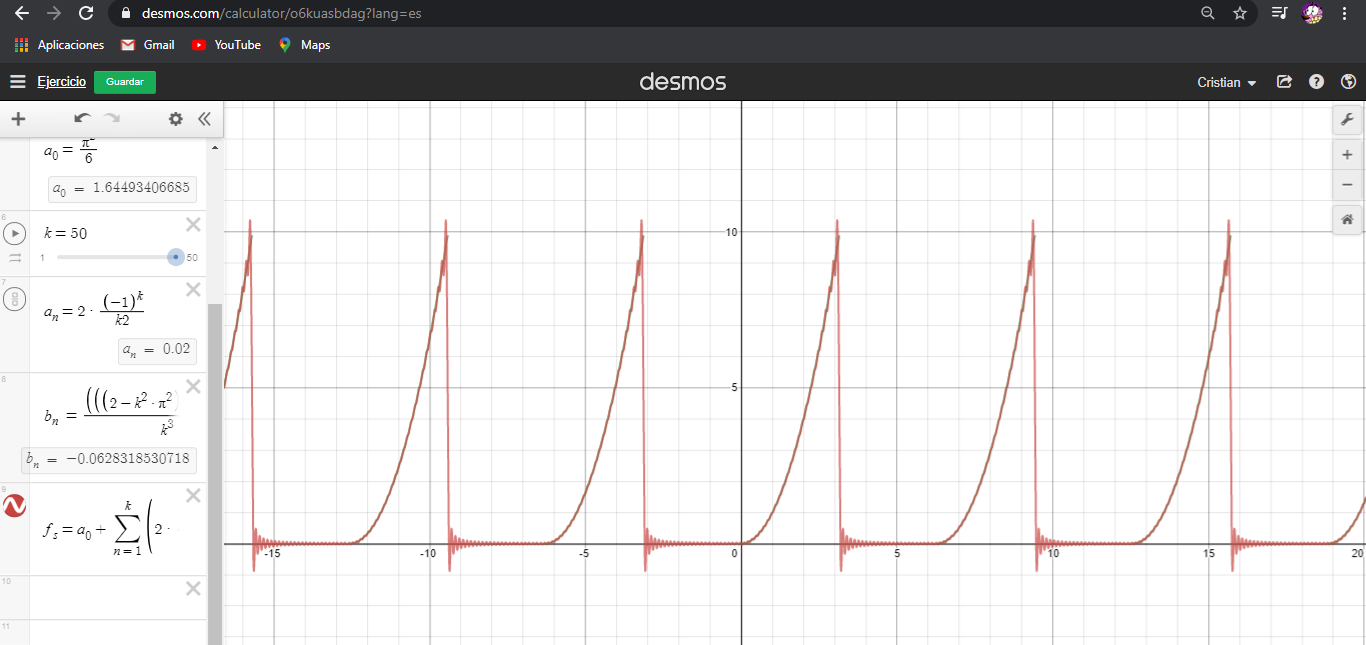Image resolution: width=1366 pixels, height=645 pixels.
Task: Collapse the expression list with the chevrons icon
Action: pos(204,119)
